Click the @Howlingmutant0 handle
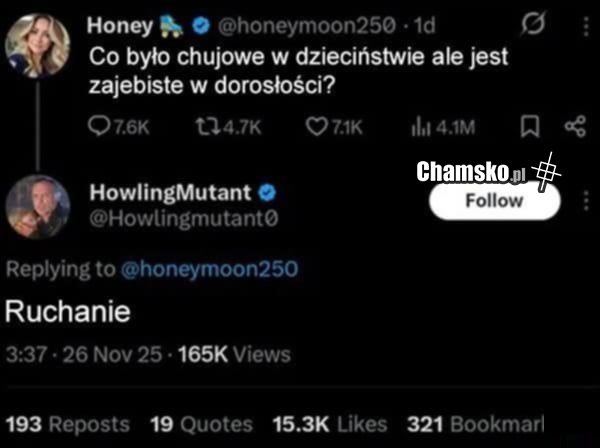This screenshot has width=600, height=448. pos(184,215)
